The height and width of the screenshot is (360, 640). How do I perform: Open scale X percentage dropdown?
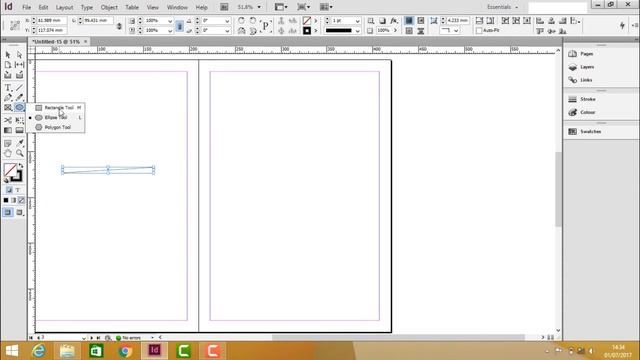pyautogui.click(x=170, y=21)
